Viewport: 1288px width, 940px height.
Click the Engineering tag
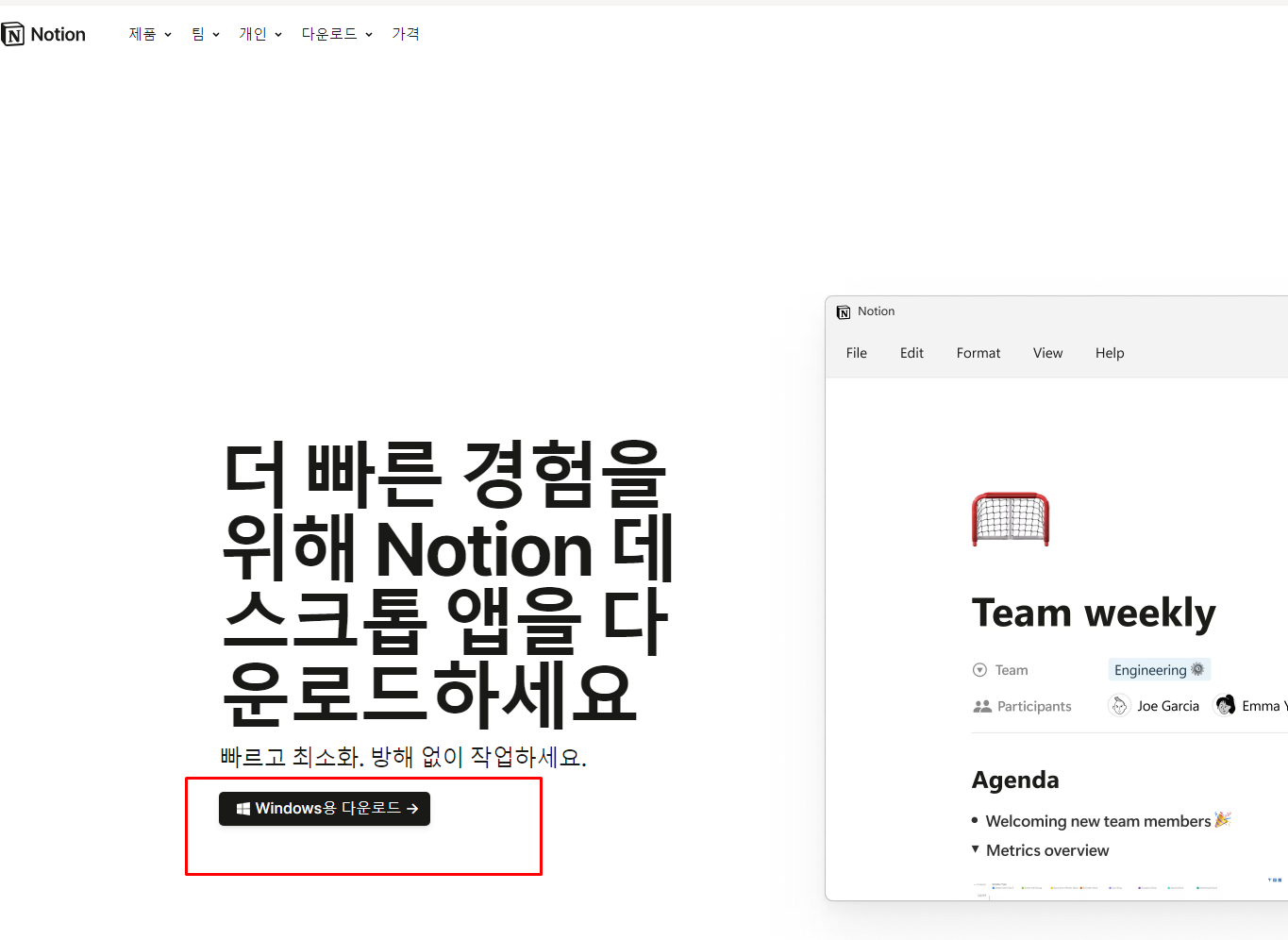[1159, 670]
